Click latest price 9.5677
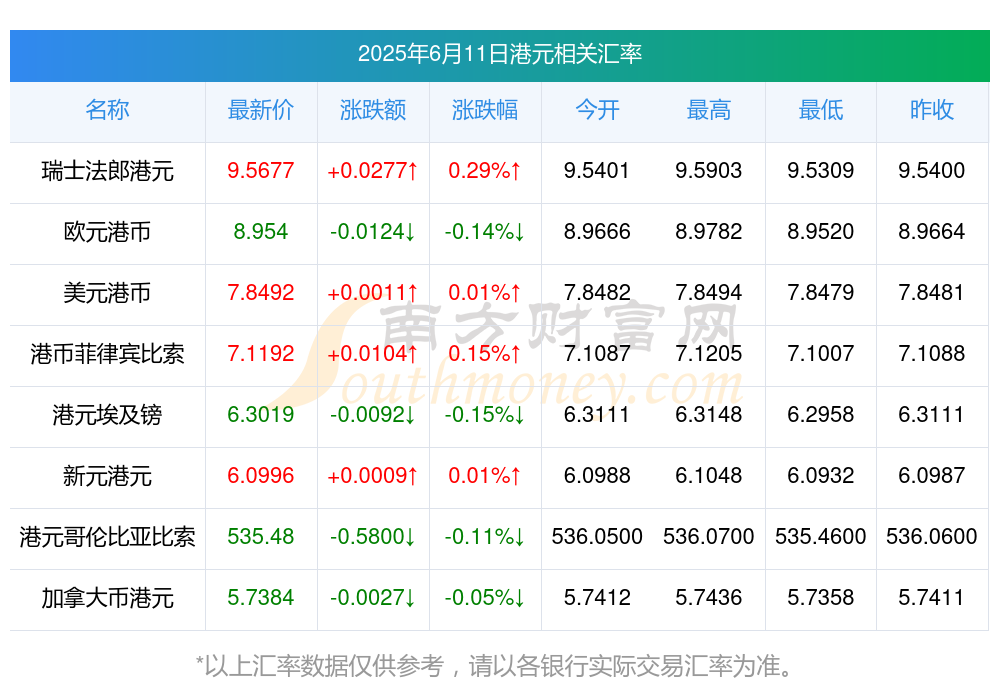This screenshot has height=698, width=1000. [261, 170]
